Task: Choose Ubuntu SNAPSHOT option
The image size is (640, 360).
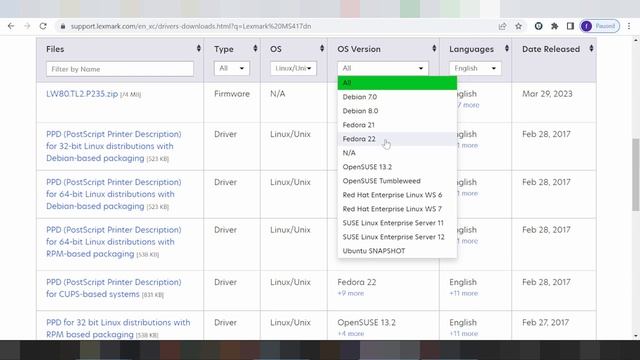Action: (x=397, y=251)
